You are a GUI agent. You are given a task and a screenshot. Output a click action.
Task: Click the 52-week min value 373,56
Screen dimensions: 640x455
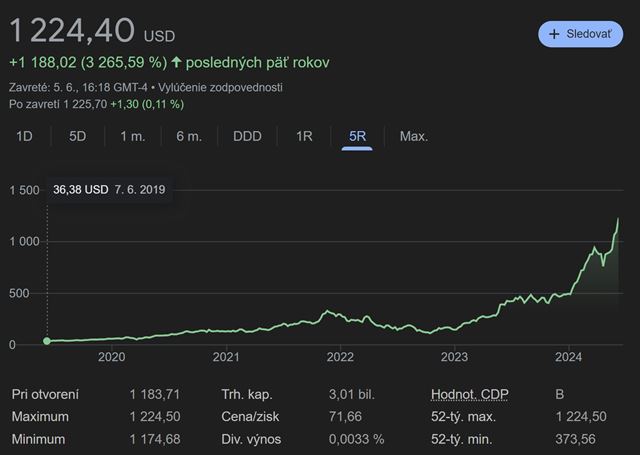point(575,439)
